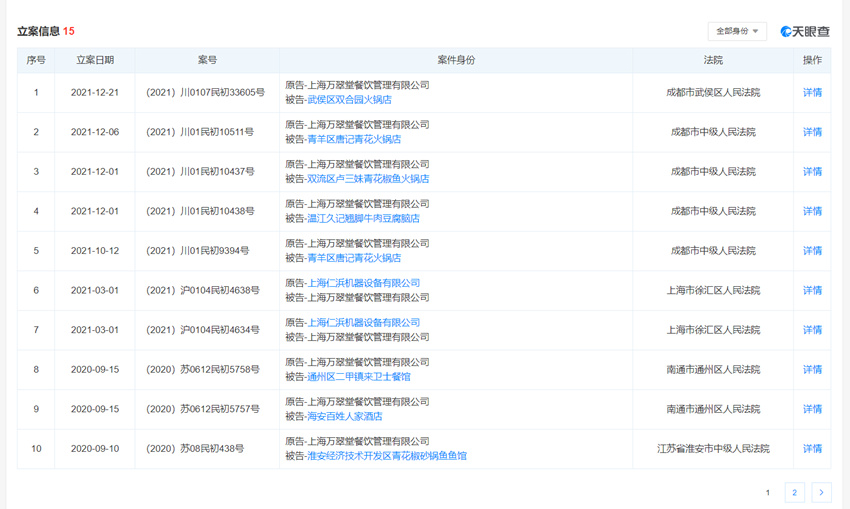The width and height of the screenshot is (850, 509).
Task: Go to page 2 of results
Action: (794, 492)
